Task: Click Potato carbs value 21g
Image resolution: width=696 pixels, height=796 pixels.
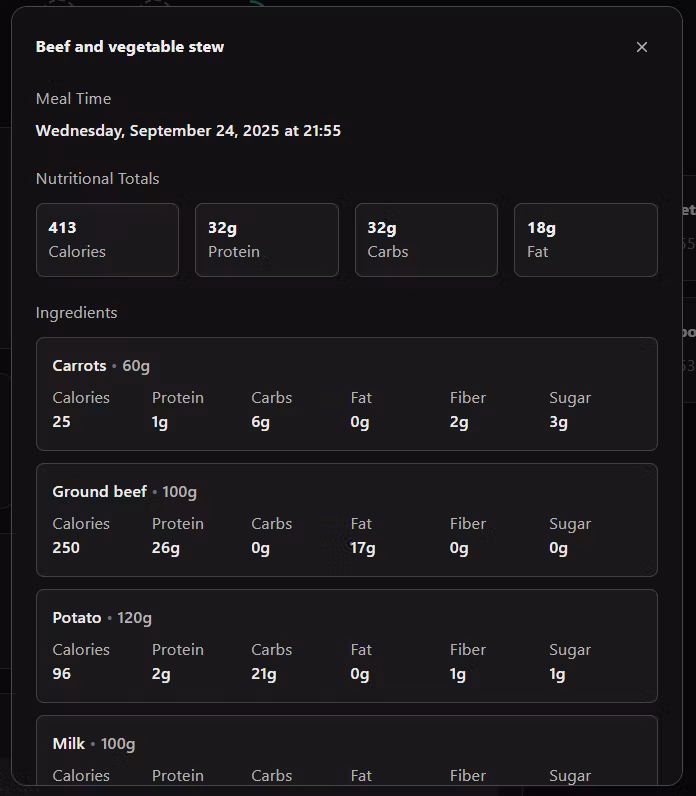Action: [264, 674]
